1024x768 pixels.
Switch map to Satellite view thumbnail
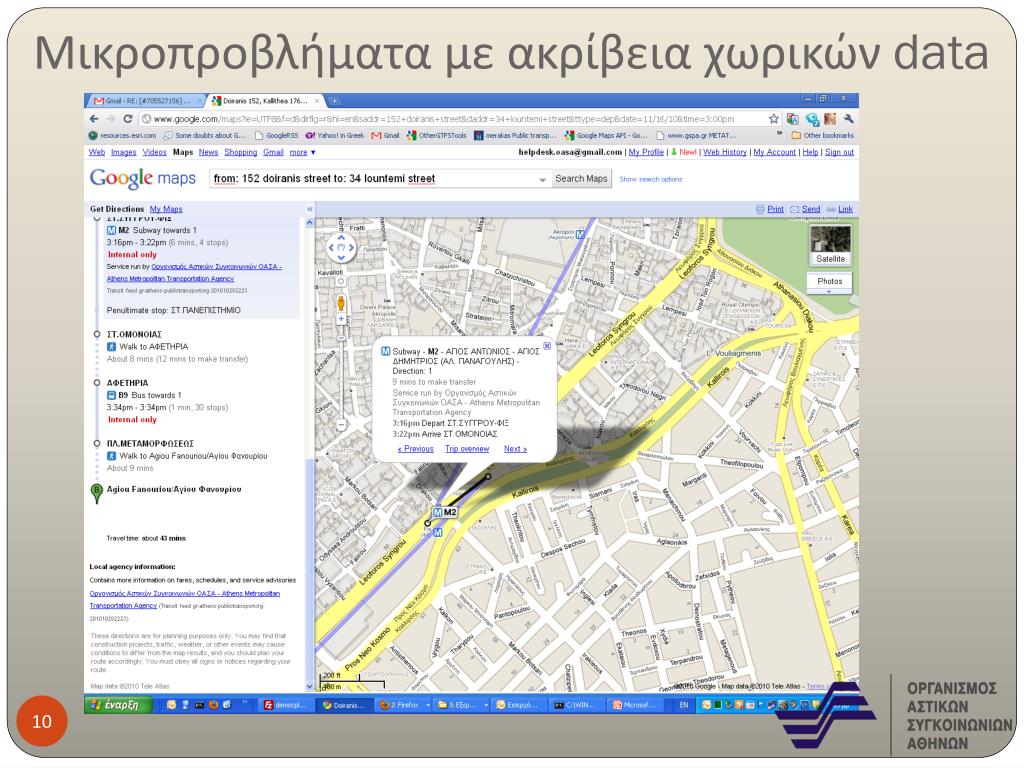(830, 246)
